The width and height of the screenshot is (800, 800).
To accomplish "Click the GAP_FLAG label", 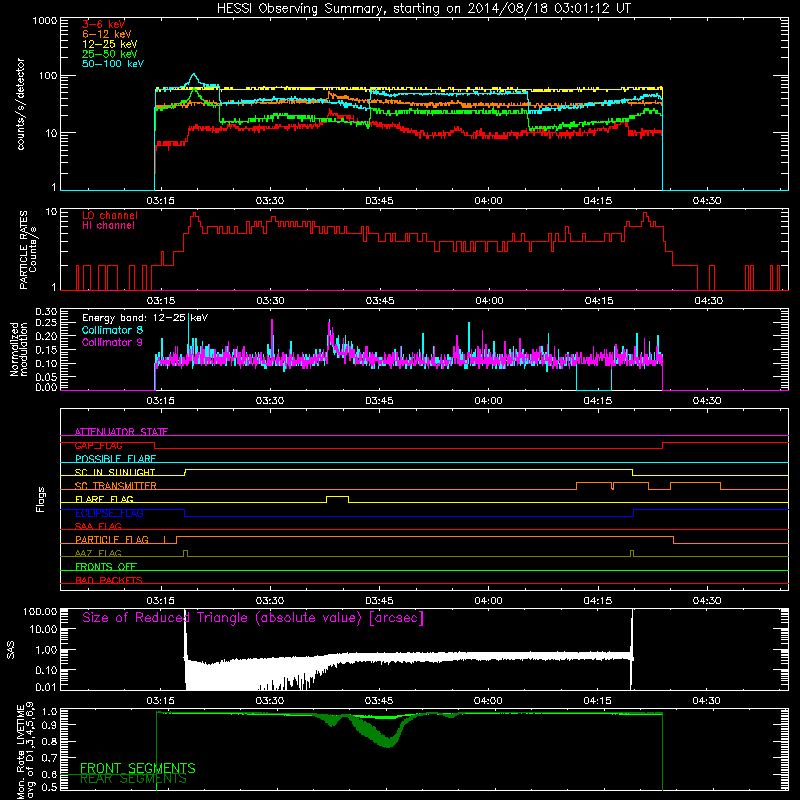I will [98, 445].
